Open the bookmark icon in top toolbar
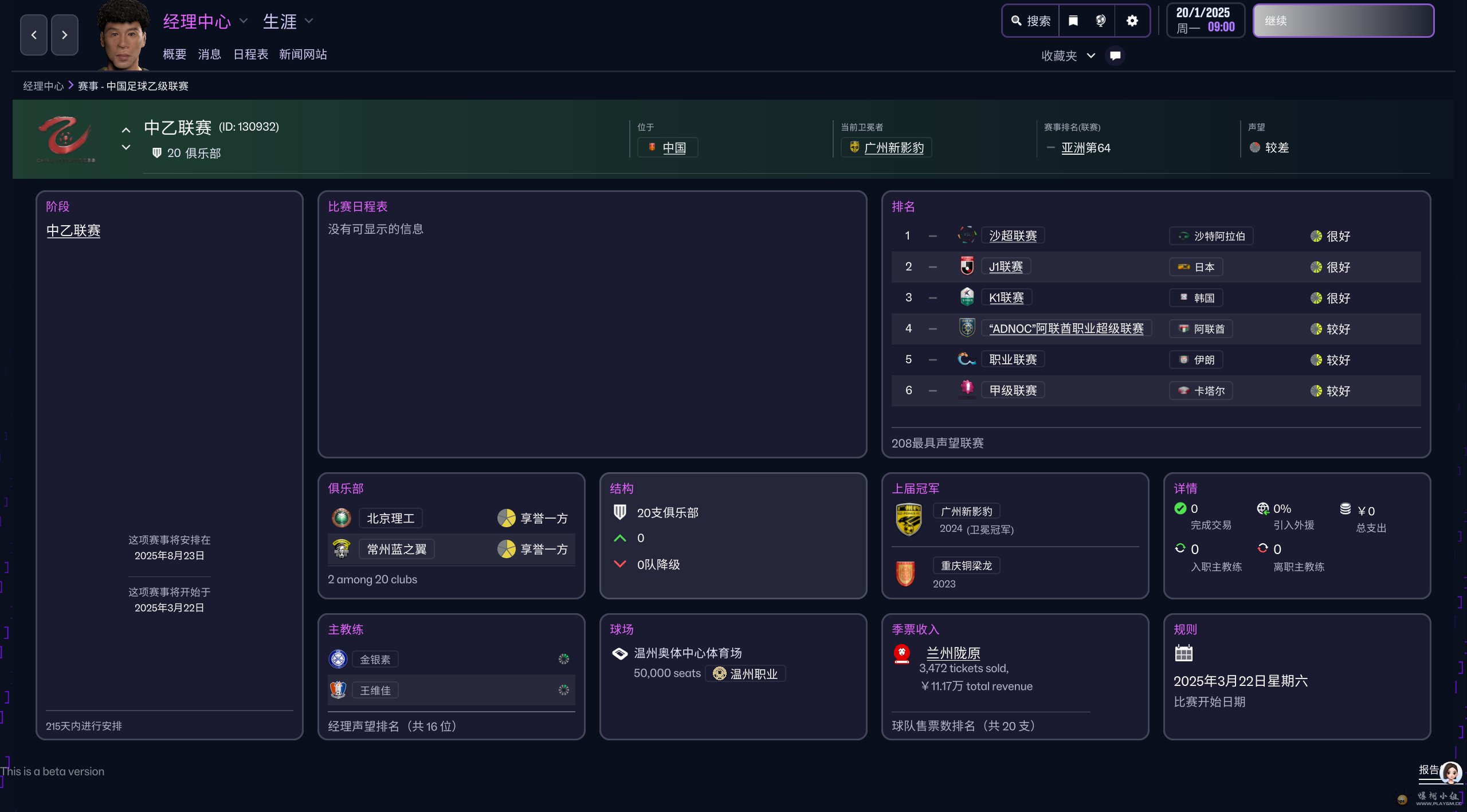 click(1073, 21)
